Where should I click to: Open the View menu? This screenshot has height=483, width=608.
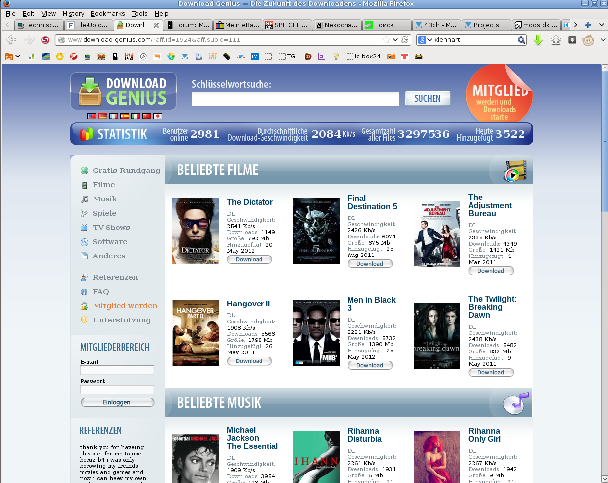tap(48, 14)
